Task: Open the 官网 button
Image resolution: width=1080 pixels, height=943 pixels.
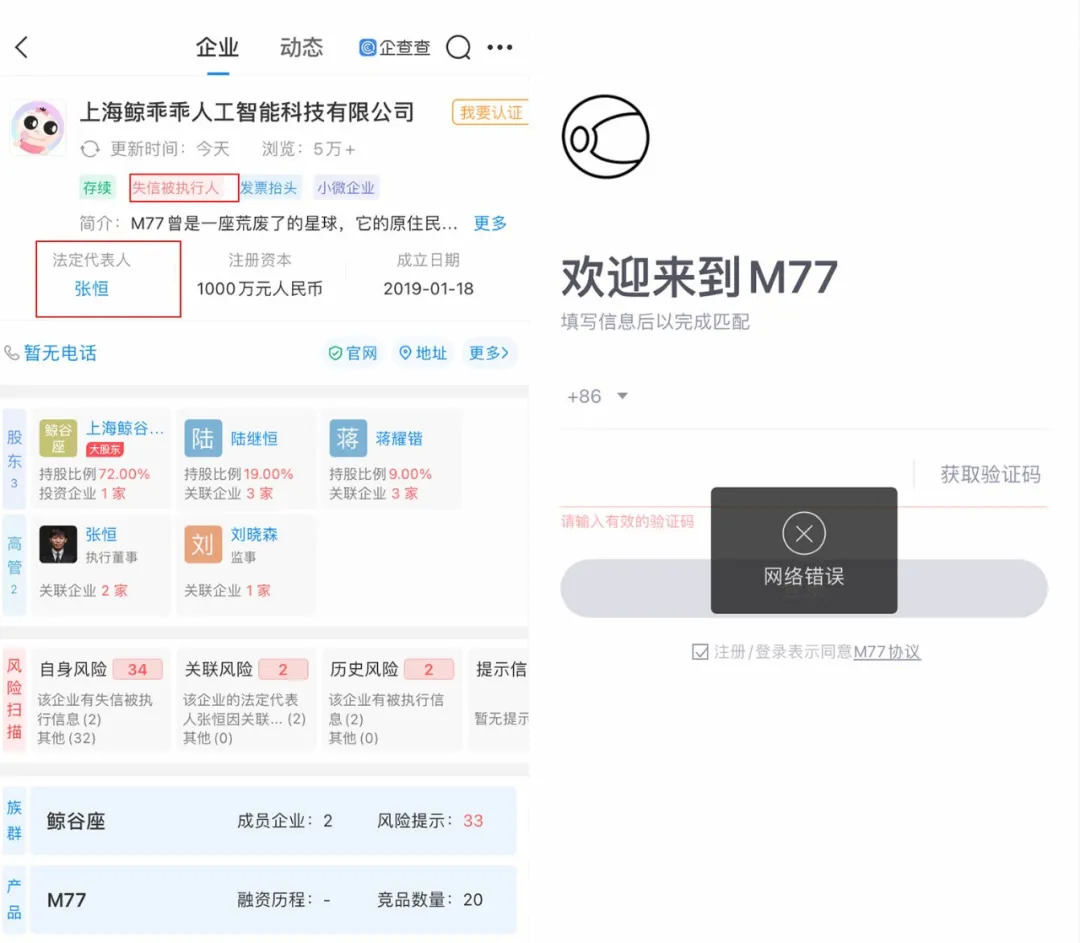Action: pos(353,353)
